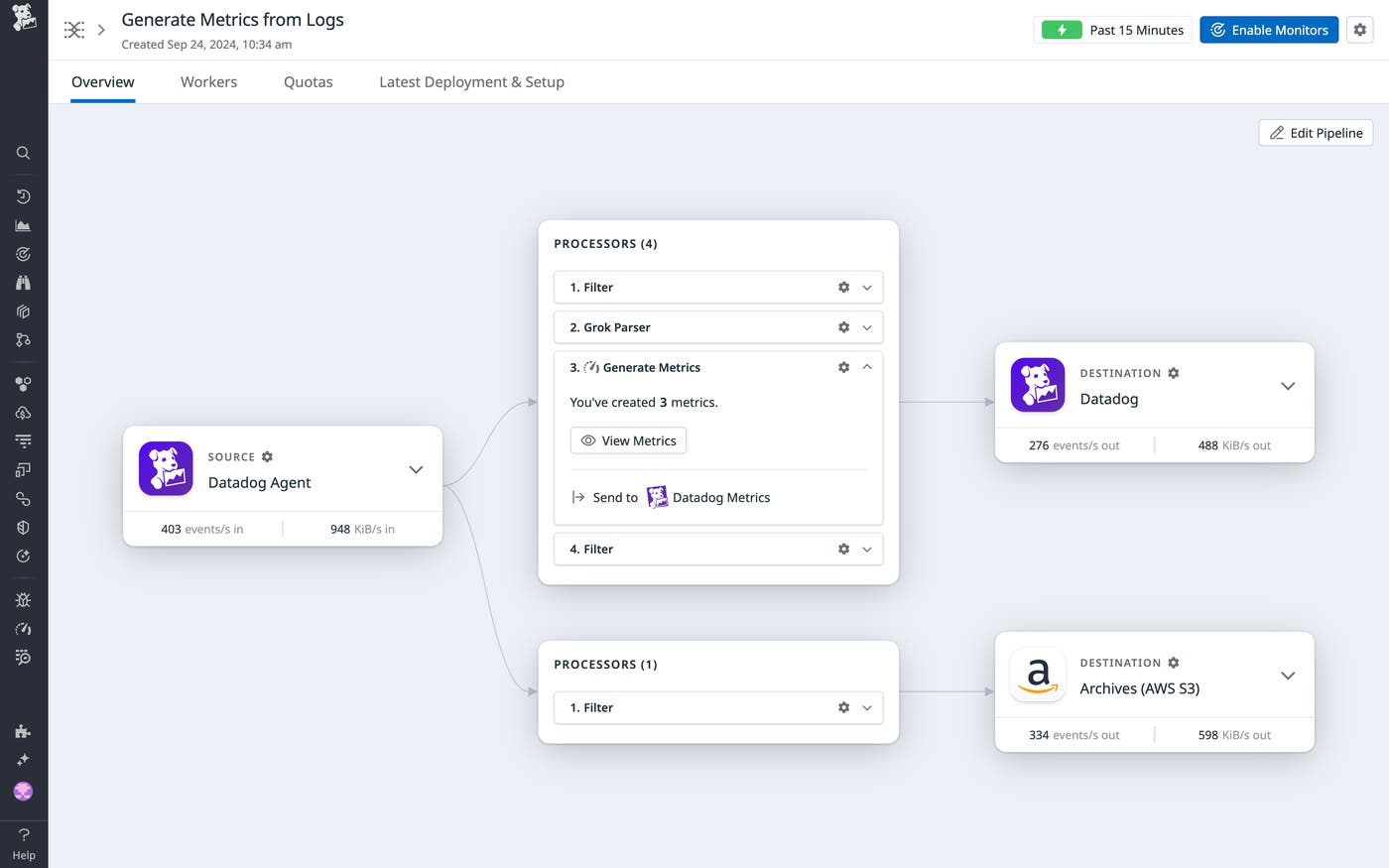Screen dimensions: 1389x868
Task: Open settings gear beside Archives destination label
Action: (x=1174, y=663)
